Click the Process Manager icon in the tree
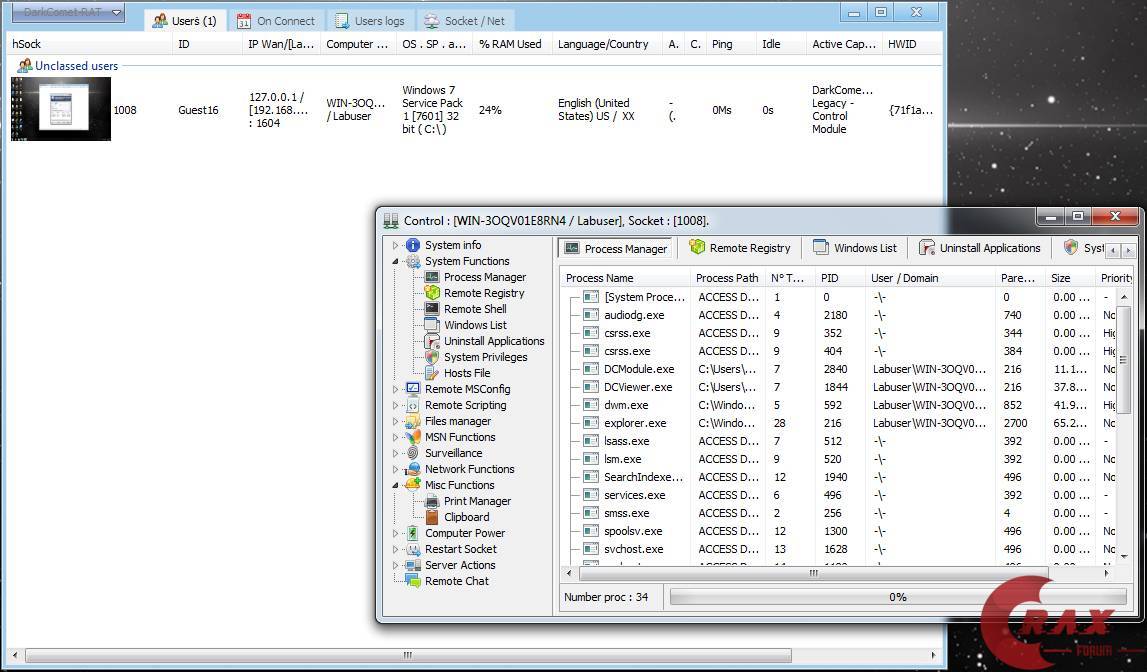This screenshot has width=1147, height=672. (432, 277)
